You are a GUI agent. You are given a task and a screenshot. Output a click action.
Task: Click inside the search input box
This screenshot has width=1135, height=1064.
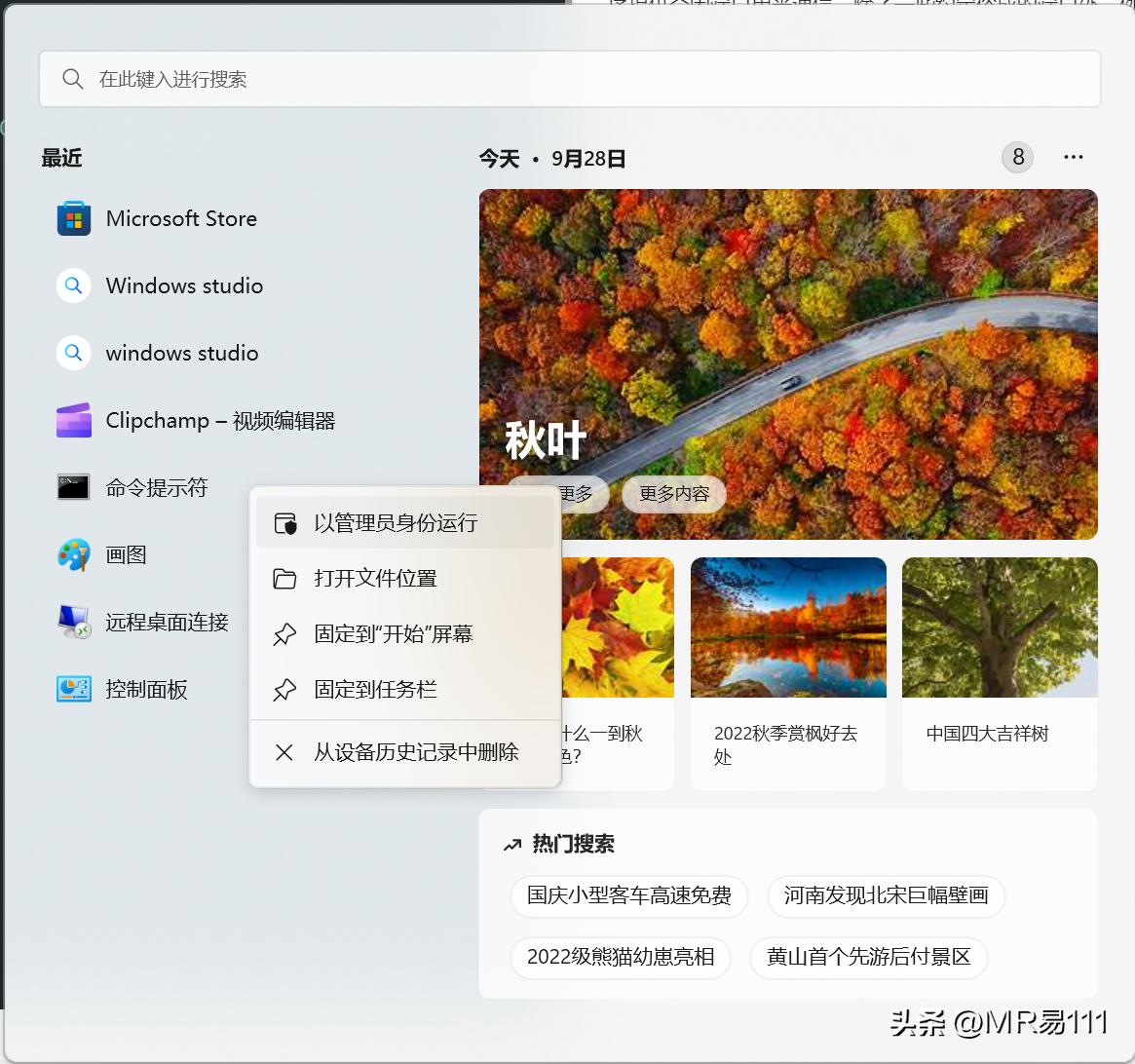tap(390, 79)
